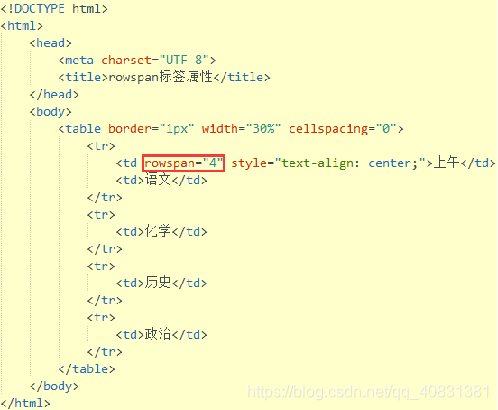Click the blog.csdn.net watermark URL
This screenshot has height=410, width=498.
click(x=368, y=392)
